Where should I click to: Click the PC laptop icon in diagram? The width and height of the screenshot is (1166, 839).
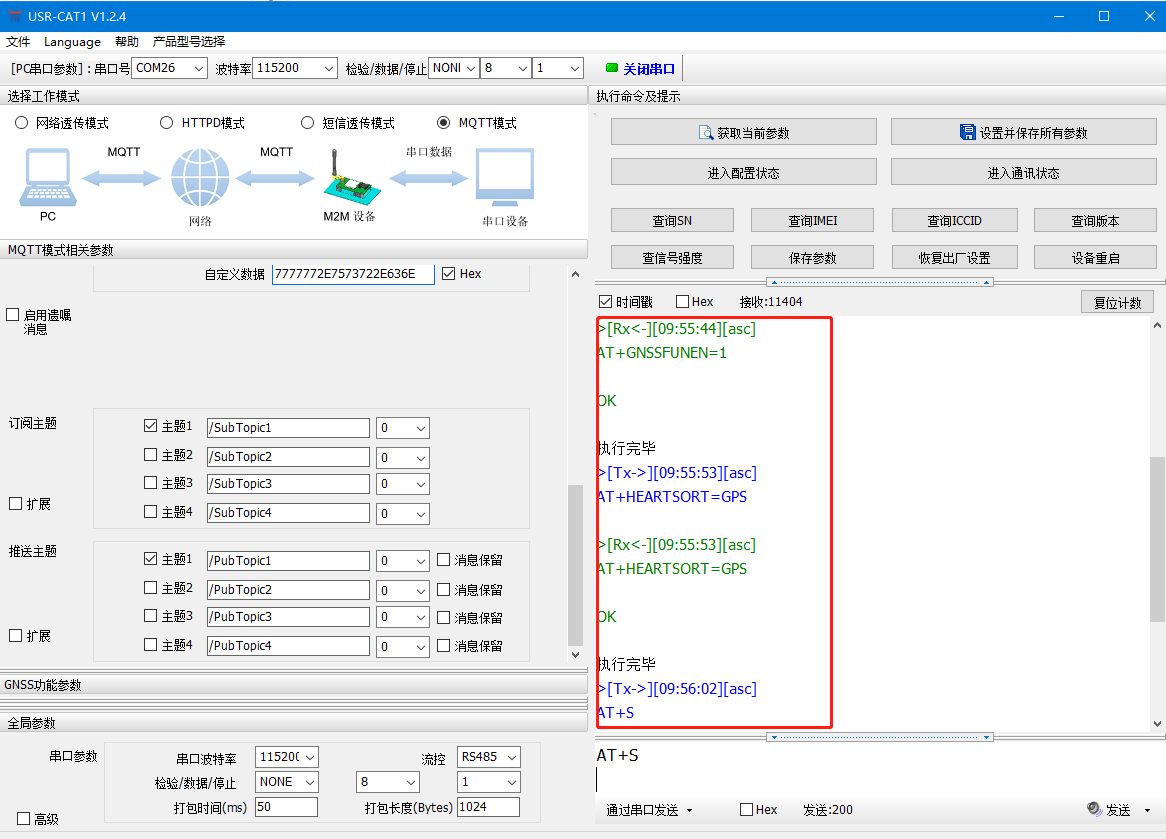(46, 177)
